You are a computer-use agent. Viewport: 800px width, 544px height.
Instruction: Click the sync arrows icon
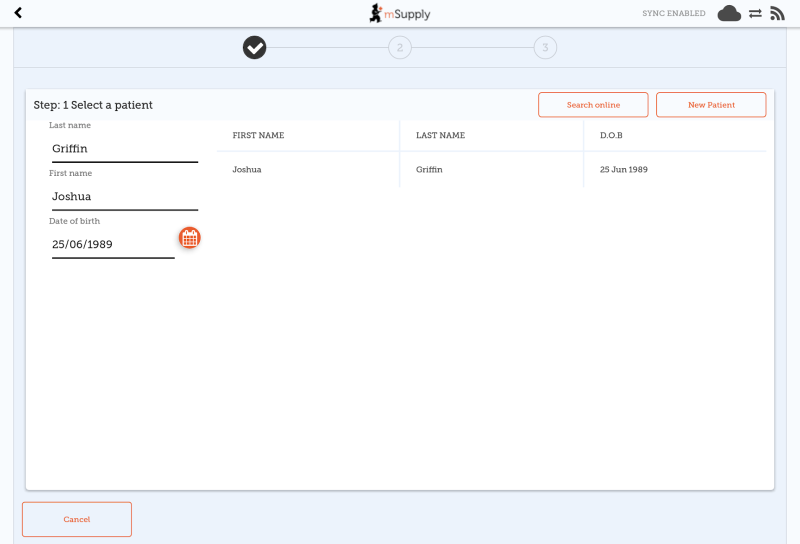click(755, 13)
